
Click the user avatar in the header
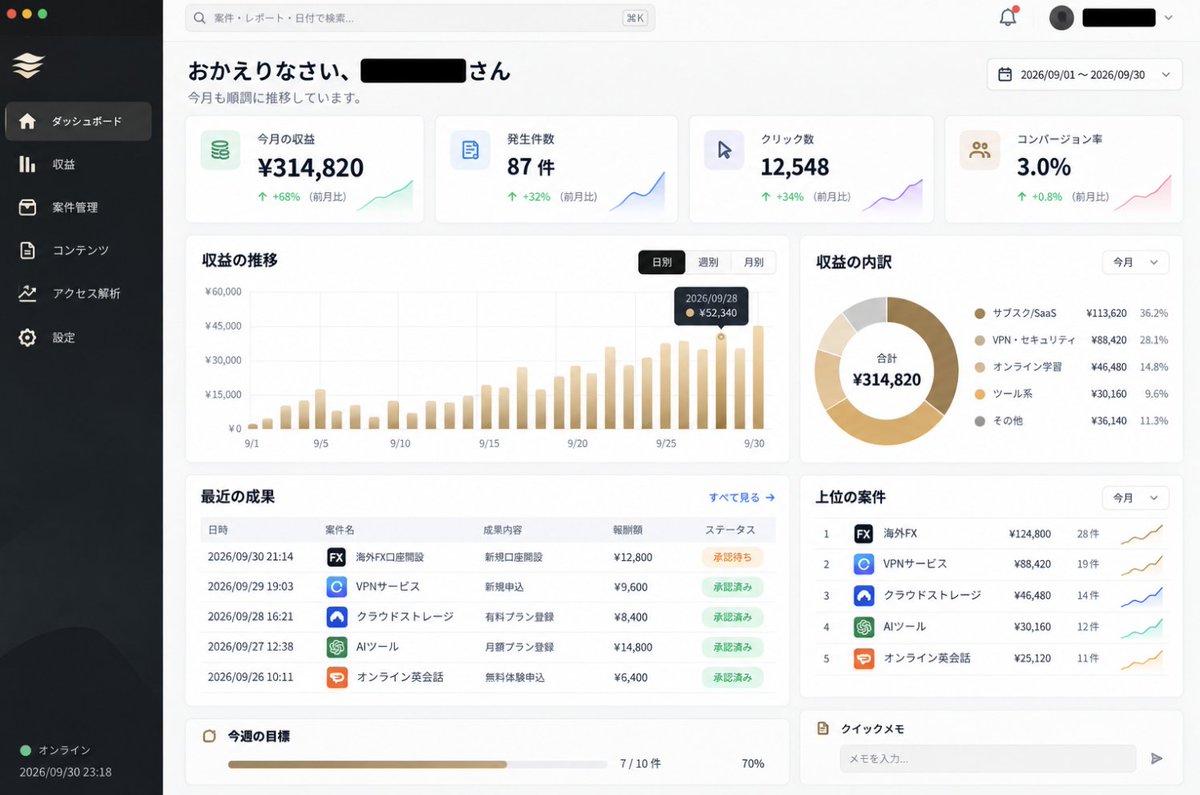(x=1062, y=18)
